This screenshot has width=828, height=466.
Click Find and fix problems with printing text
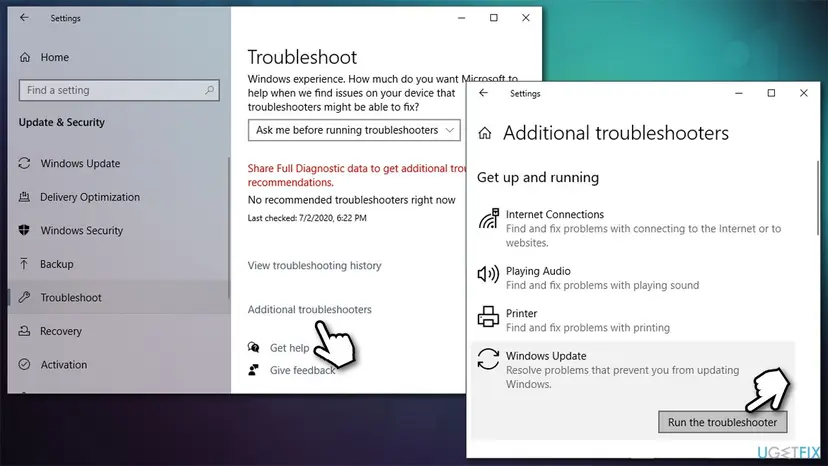(x=588, y=328)
